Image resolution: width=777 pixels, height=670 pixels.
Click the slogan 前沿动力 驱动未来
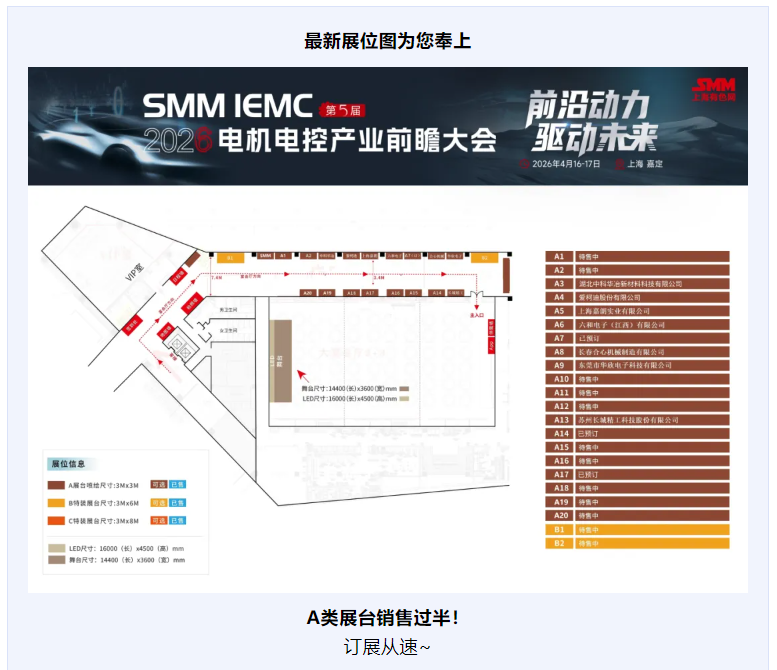click(x=593, y=121)
